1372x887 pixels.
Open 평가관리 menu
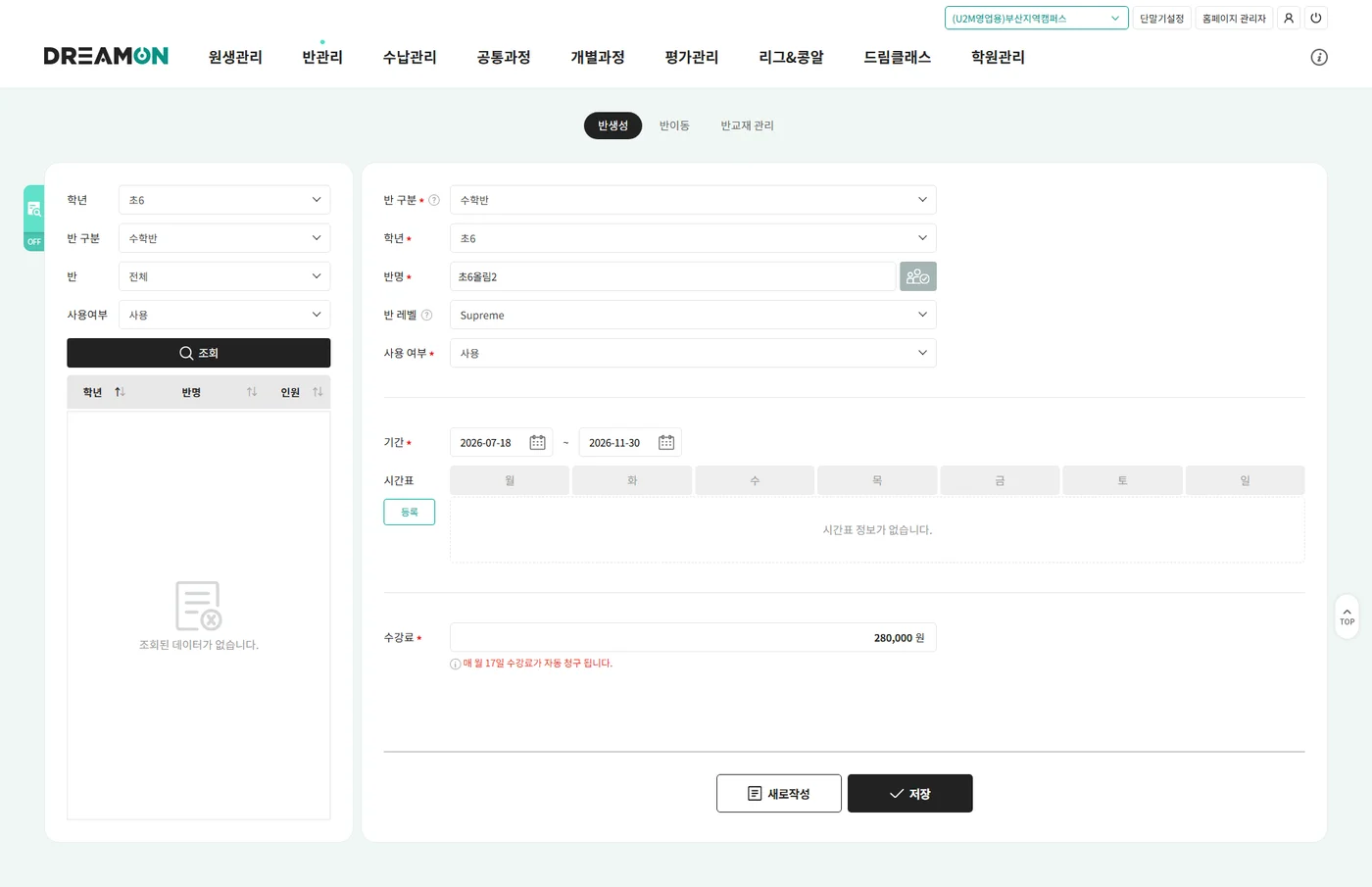pos(692,57)
